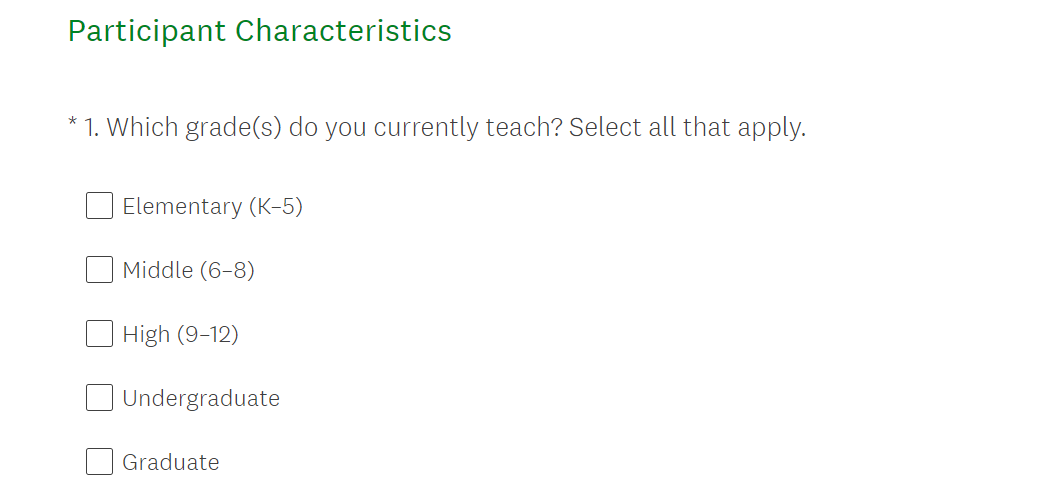Tick the Middle (6–8) checkbox

click(x=99, y=270)
